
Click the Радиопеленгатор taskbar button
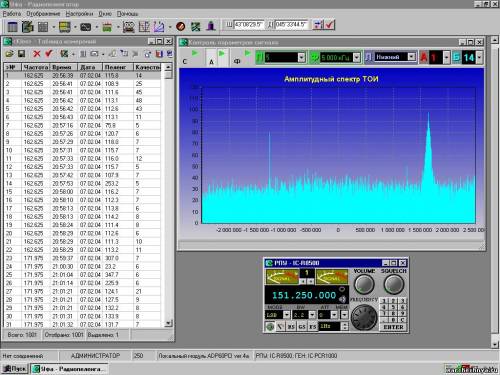69,369
